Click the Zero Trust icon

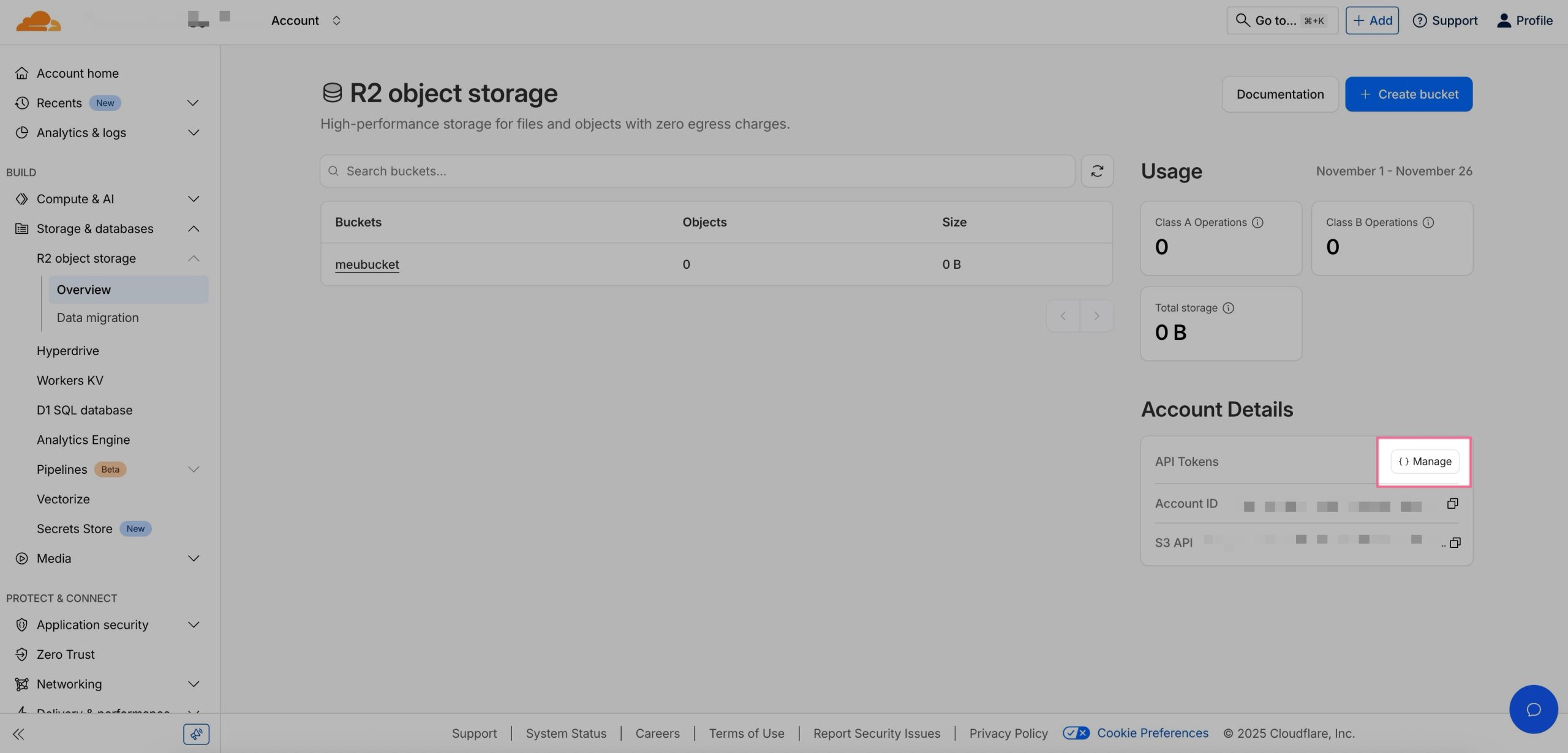click(x=22, y=654)
